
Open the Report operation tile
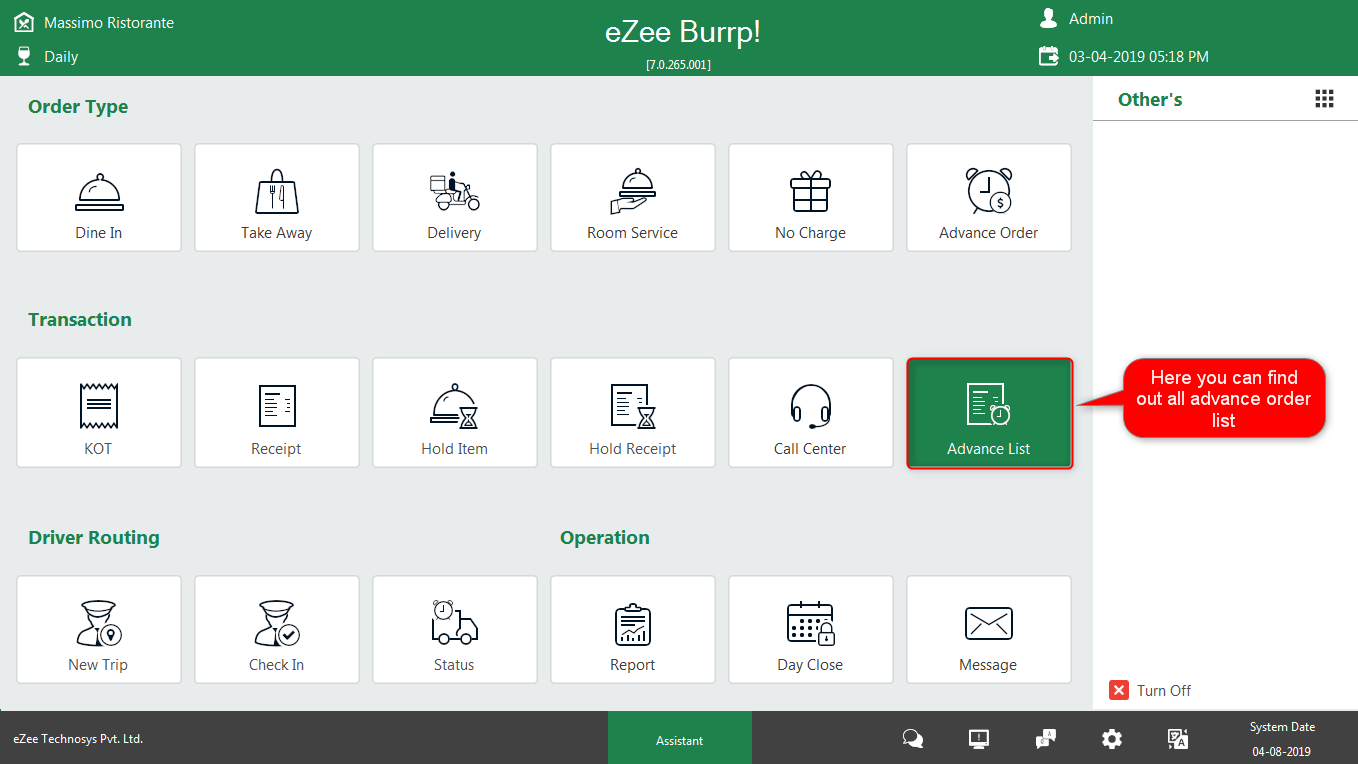coord(633,629)
